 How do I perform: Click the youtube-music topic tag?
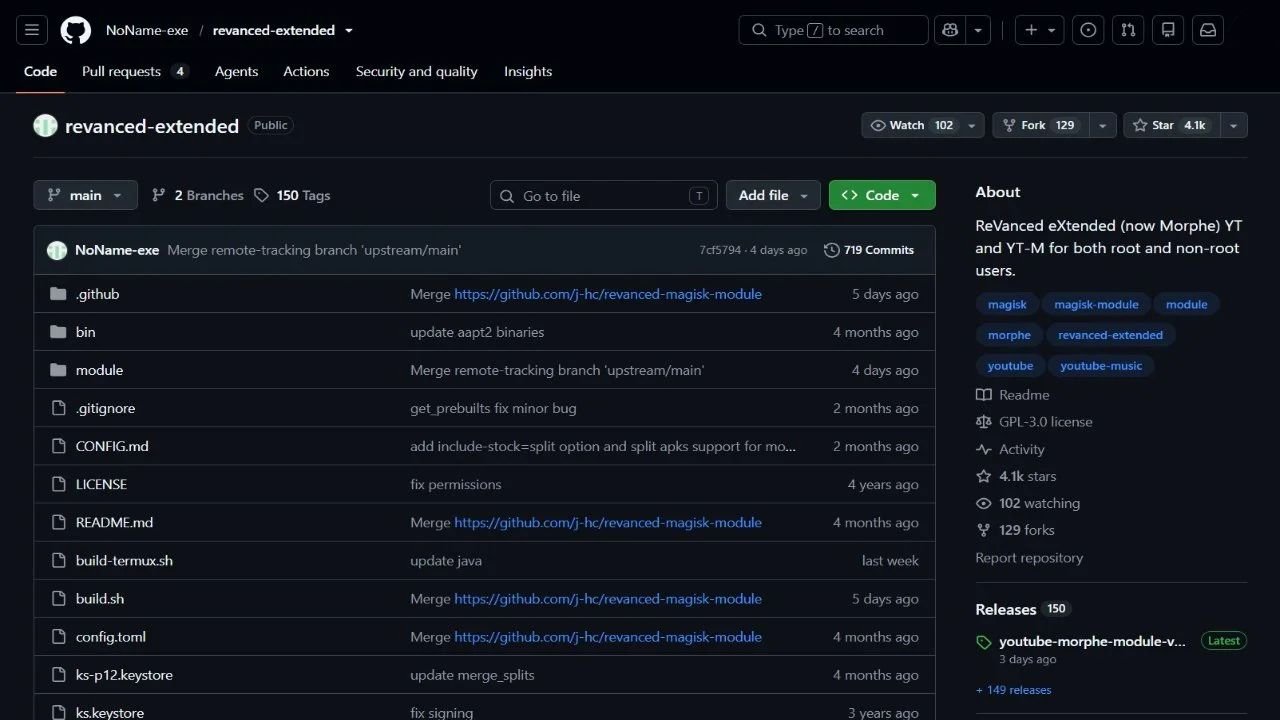click(1101, 366)
